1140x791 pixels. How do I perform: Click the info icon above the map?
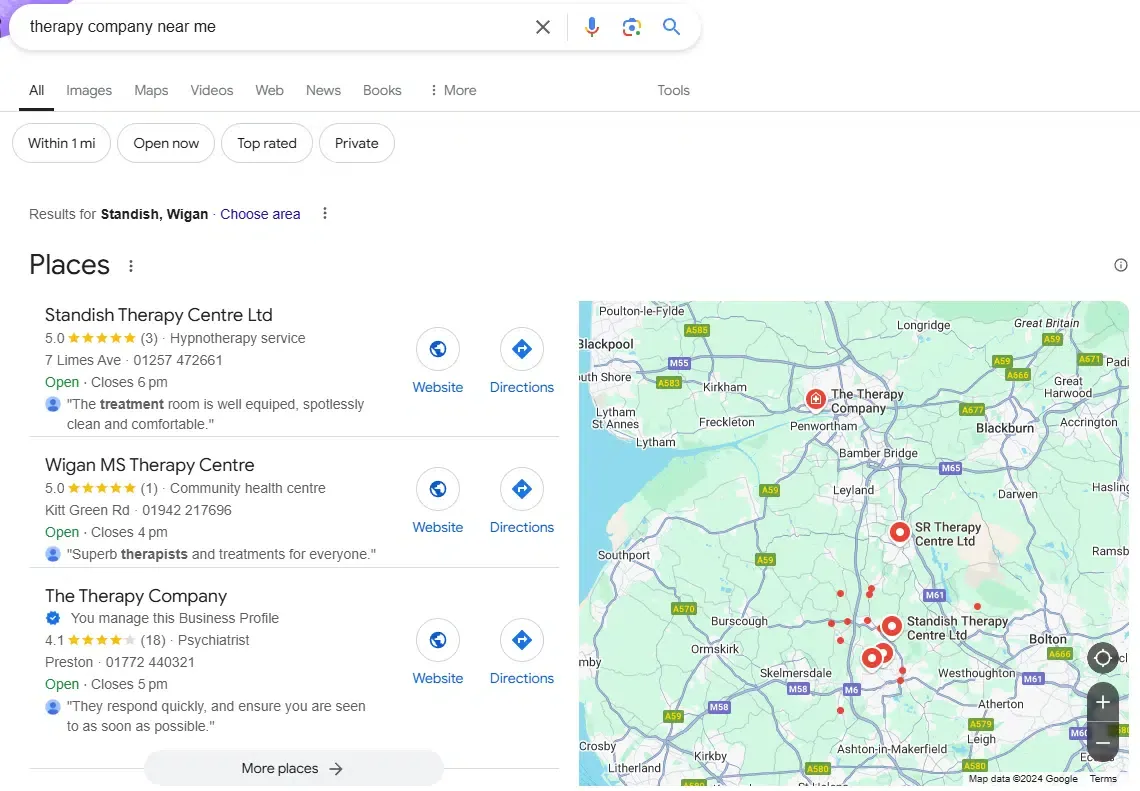pos(1121,265)
